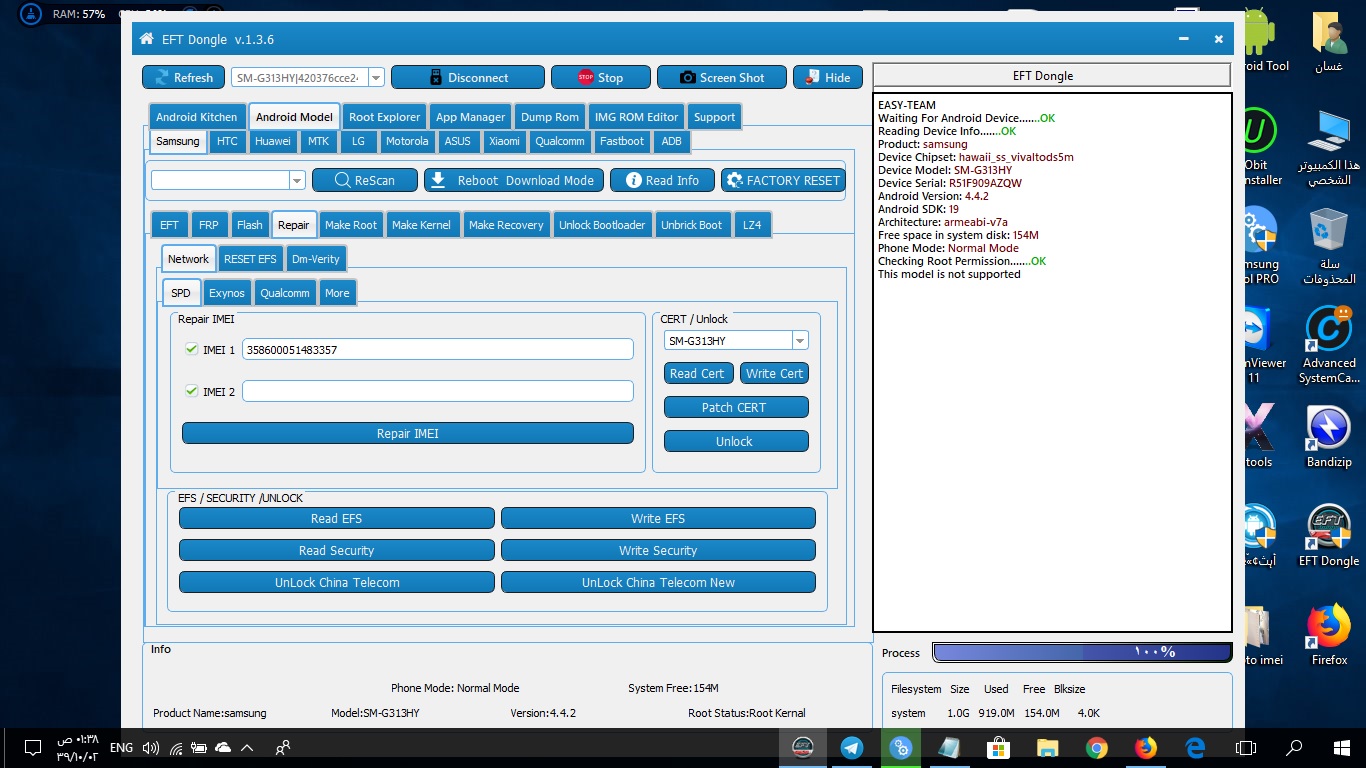Open the Action Center notification icon
This screenshot has height=768, width=1366.
[x=32, y=747]
